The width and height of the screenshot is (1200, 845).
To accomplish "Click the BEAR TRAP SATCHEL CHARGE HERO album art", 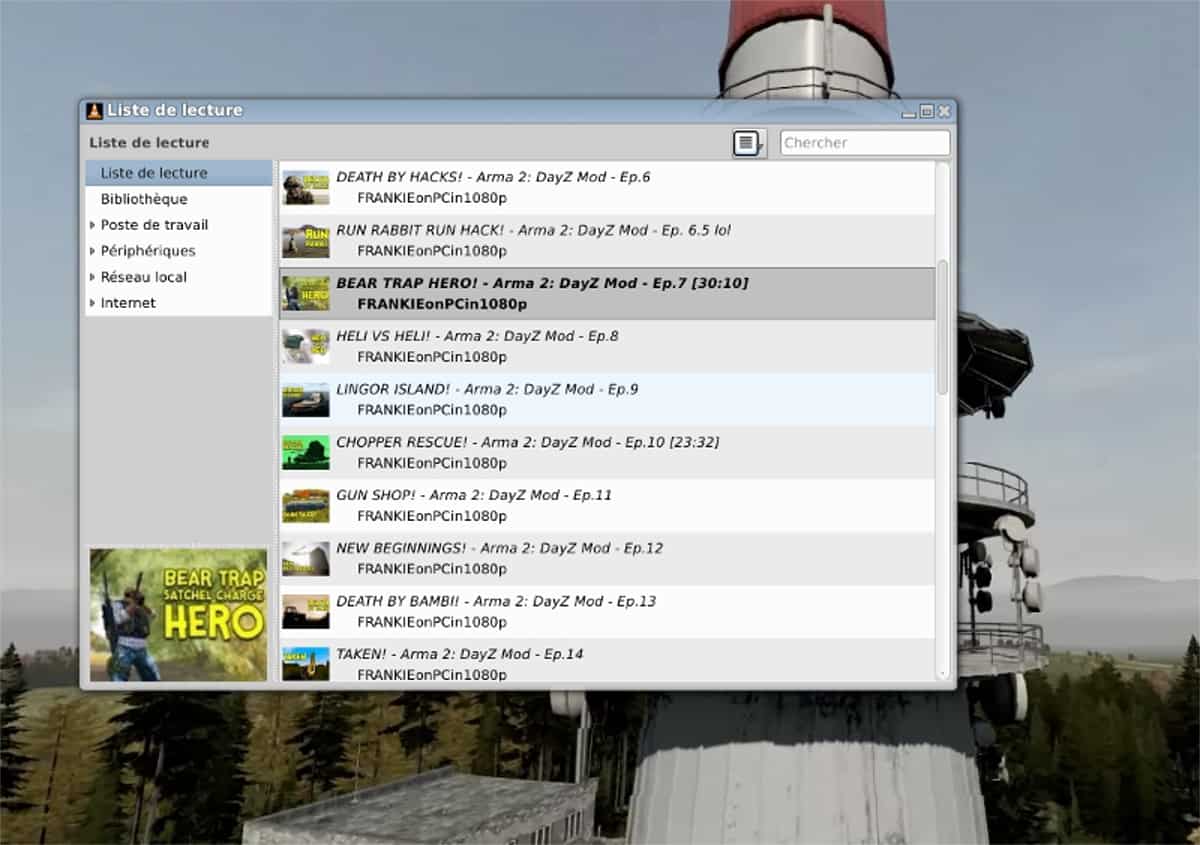I will click(x=178, y=613).
